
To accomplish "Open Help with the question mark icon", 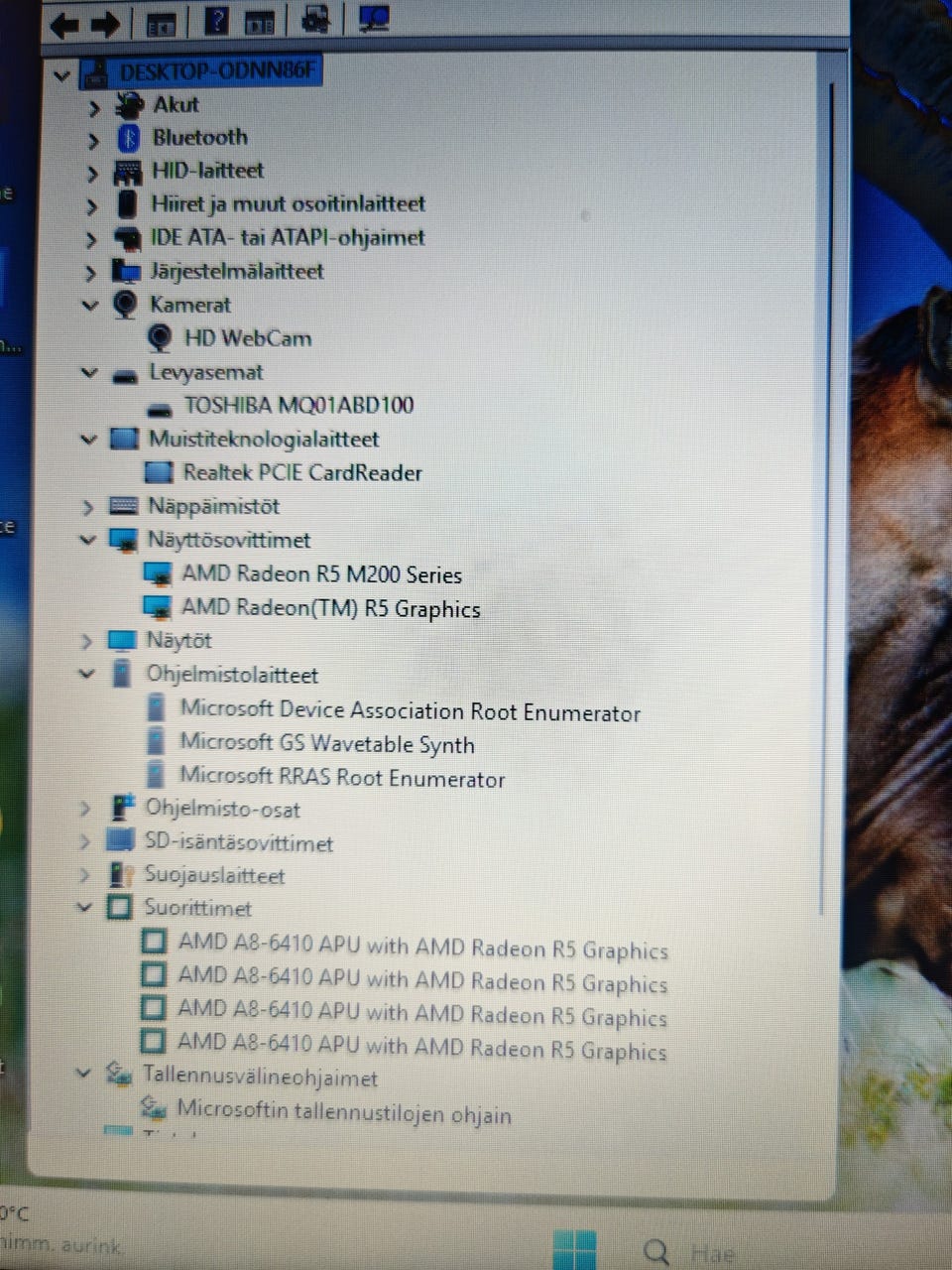I will 216,21.
